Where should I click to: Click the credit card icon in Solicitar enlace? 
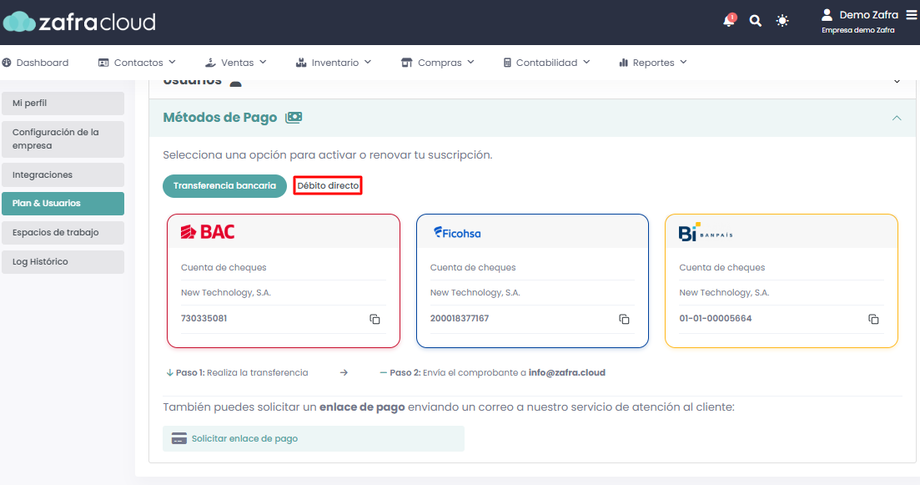179,439
